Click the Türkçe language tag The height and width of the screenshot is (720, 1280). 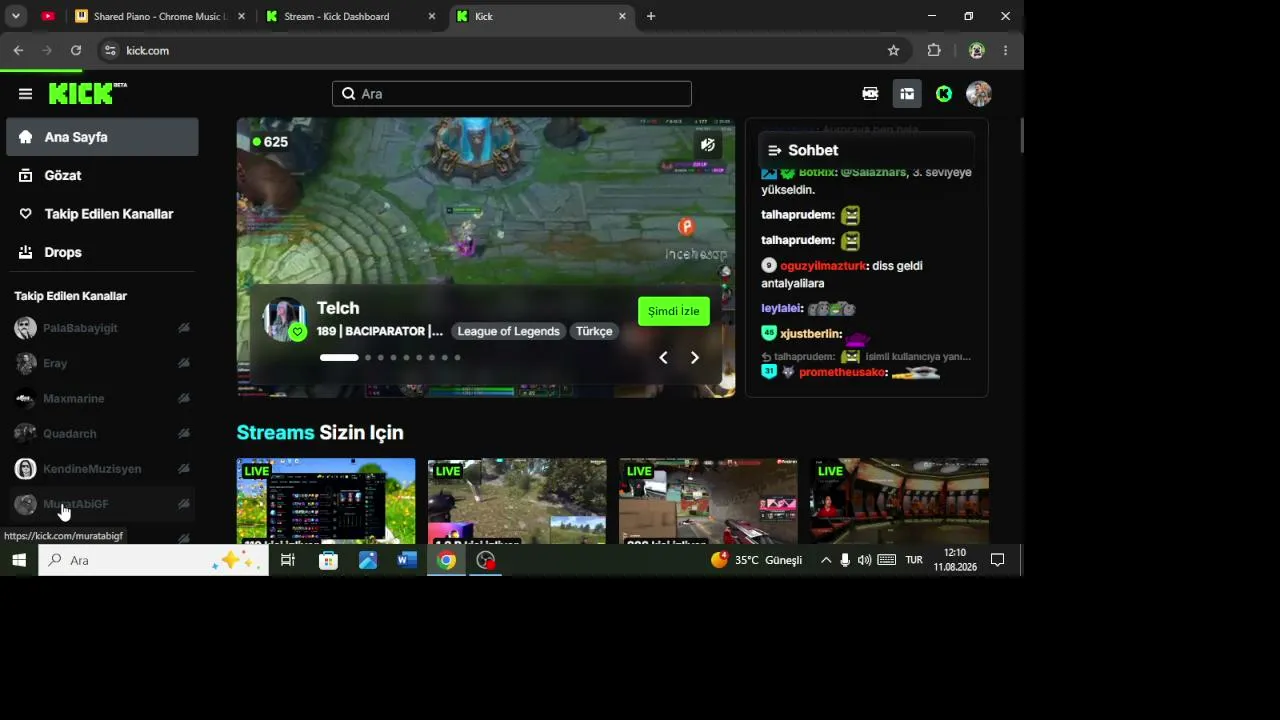[594, 331]
